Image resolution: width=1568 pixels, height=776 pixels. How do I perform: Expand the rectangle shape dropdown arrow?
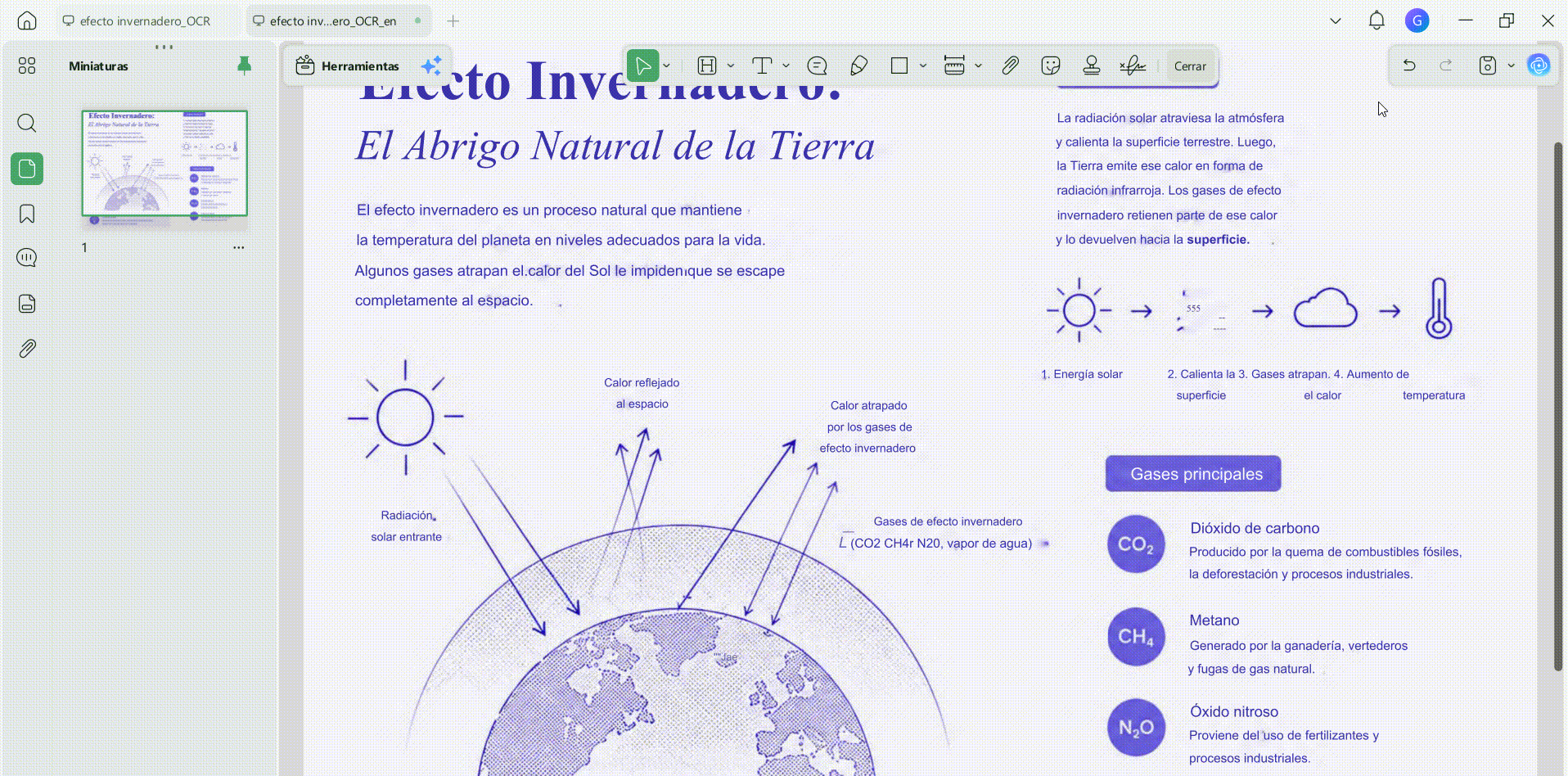tap(923, 65)
